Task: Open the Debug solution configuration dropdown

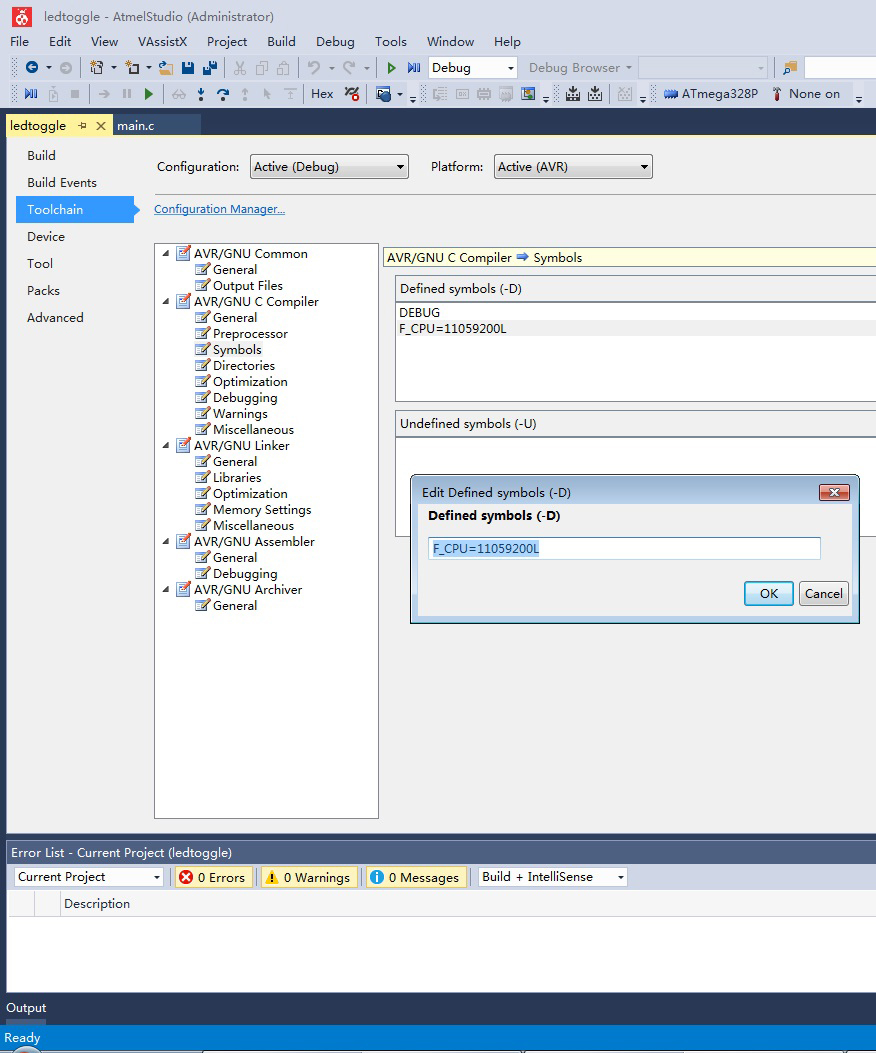Action: click(x=473, y=68)
